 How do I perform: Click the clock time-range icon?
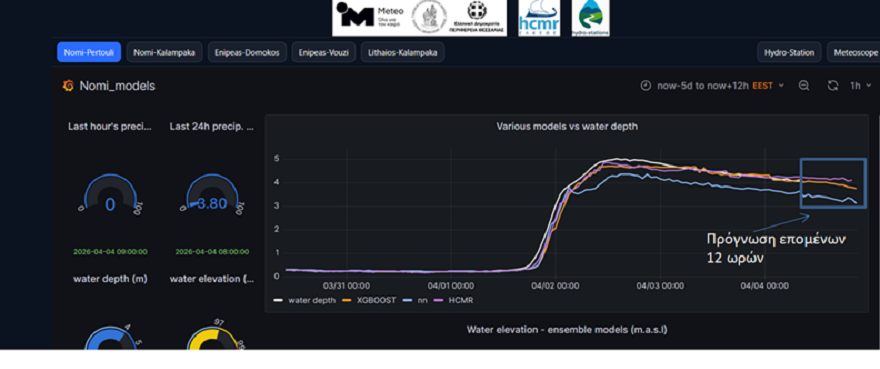[x=646, y=85]
